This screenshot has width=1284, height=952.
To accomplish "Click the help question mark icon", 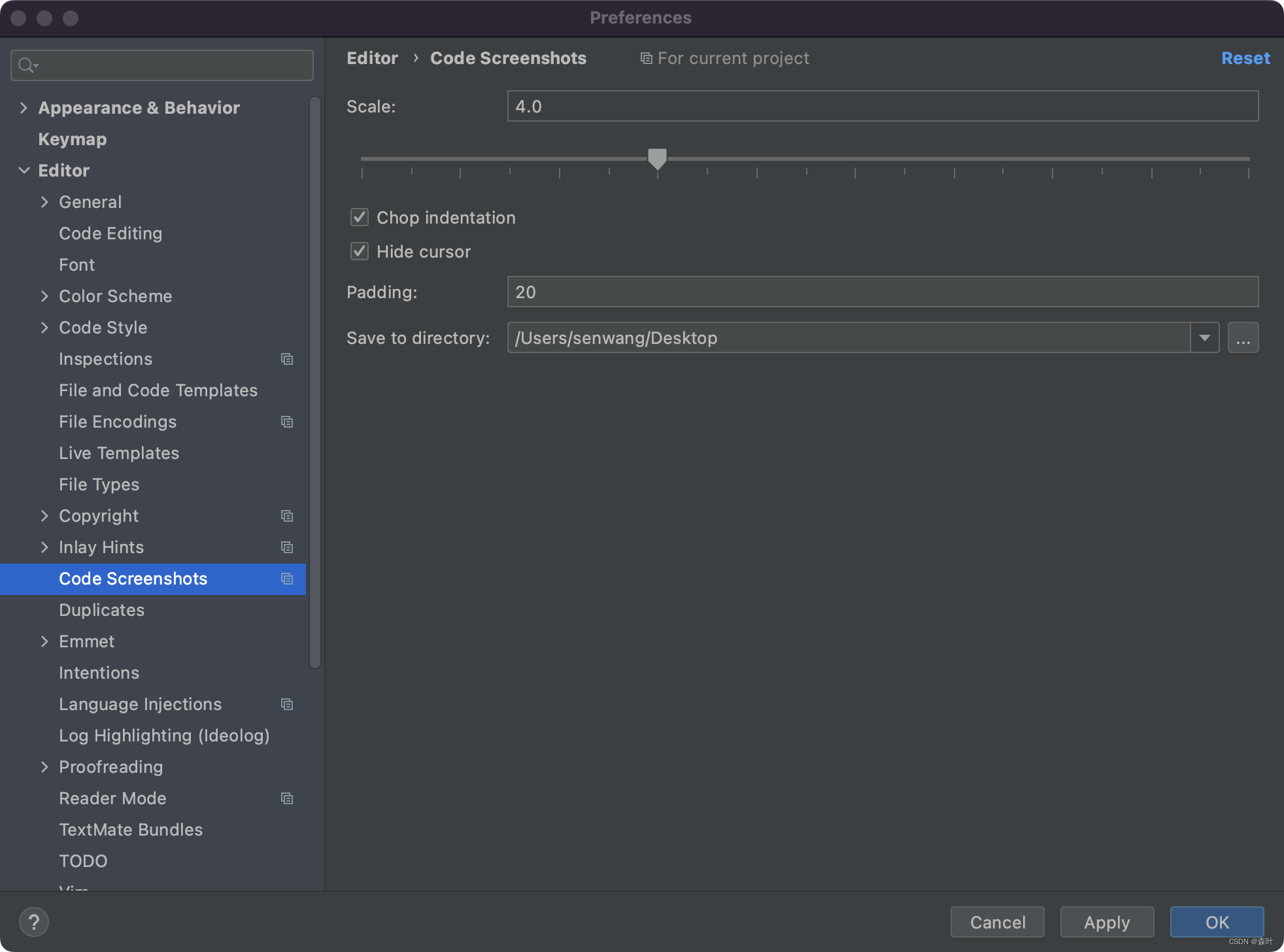I will click(x=34, y=922).
